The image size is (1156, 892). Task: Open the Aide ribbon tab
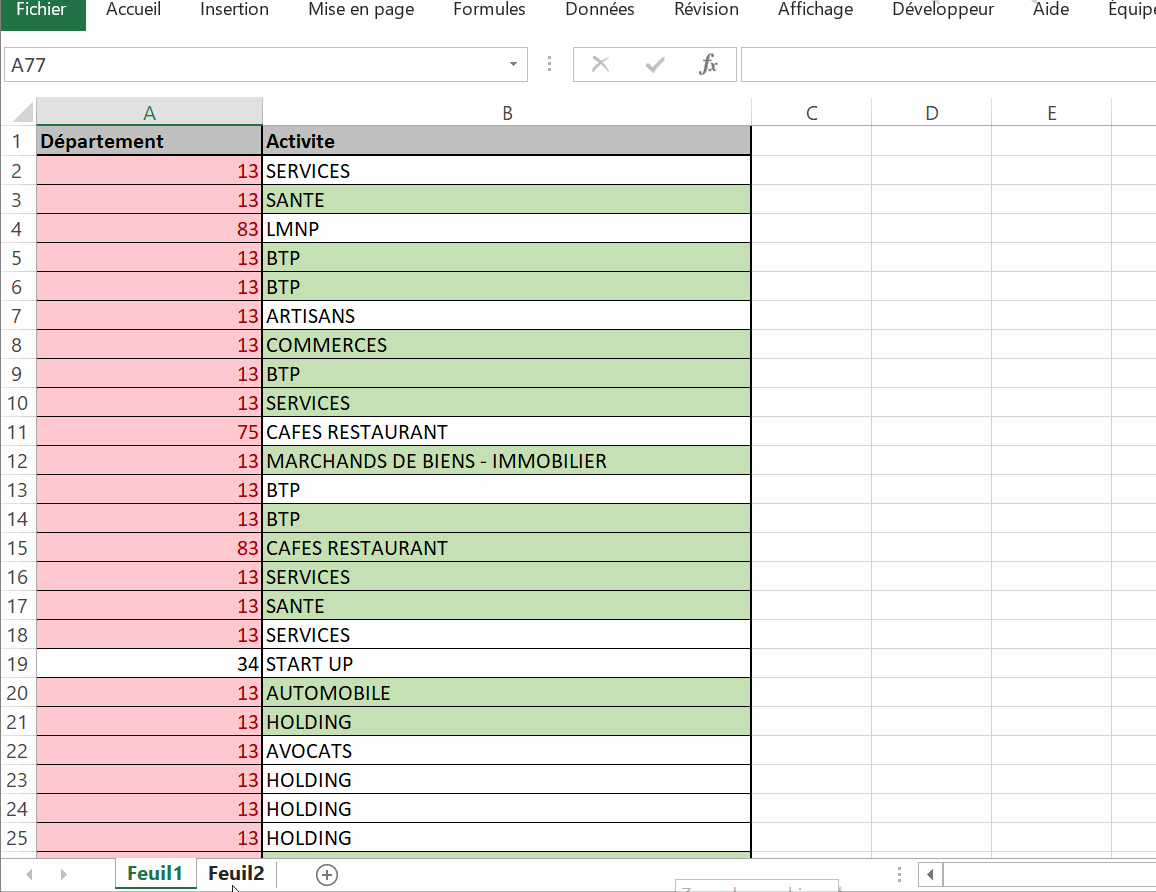[x=1051, y=10]
